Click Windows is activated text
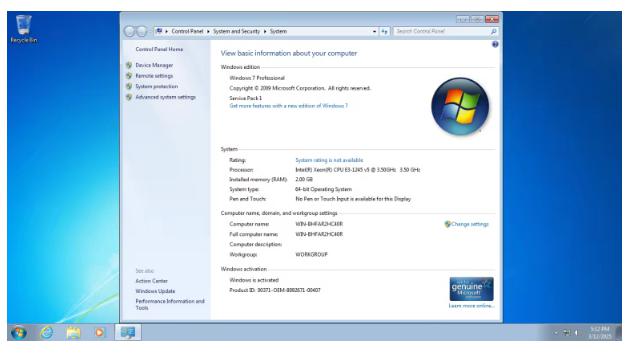Viewport: 629px width, 361px height. point(254,280)
